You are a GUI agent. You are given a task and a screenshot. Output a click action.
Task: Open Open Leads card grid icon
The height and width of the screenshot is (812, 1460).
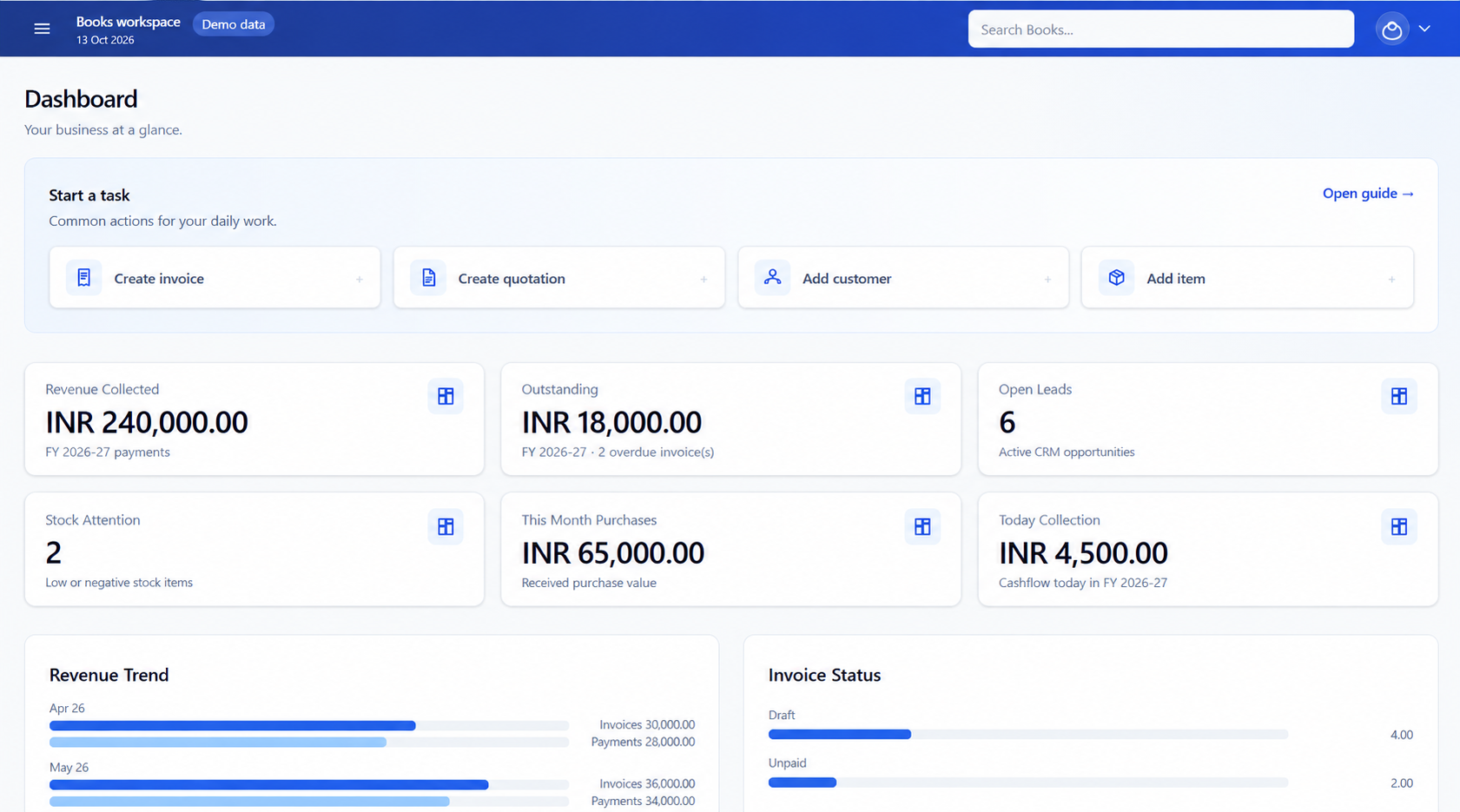click(x=1398, y=396)
